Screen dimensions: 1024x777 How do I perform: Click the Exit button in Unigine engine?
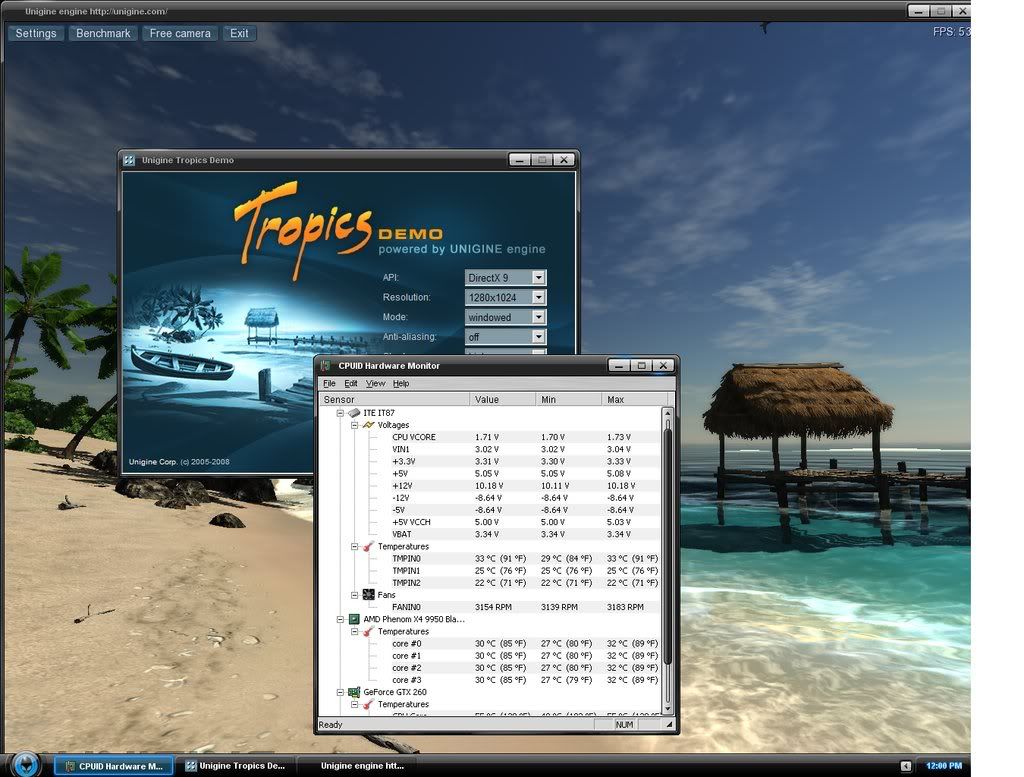click(239, 33)
